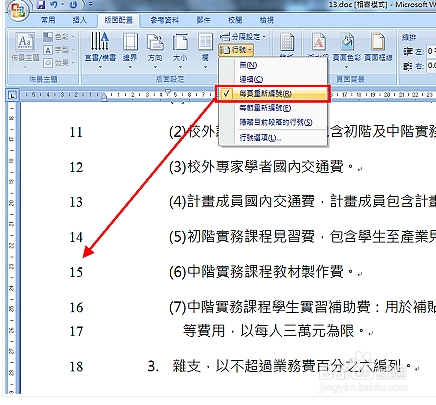Expand arrow under 邊界 button
This screenshot has height=405, width=436.
click(x=130, y=67)
